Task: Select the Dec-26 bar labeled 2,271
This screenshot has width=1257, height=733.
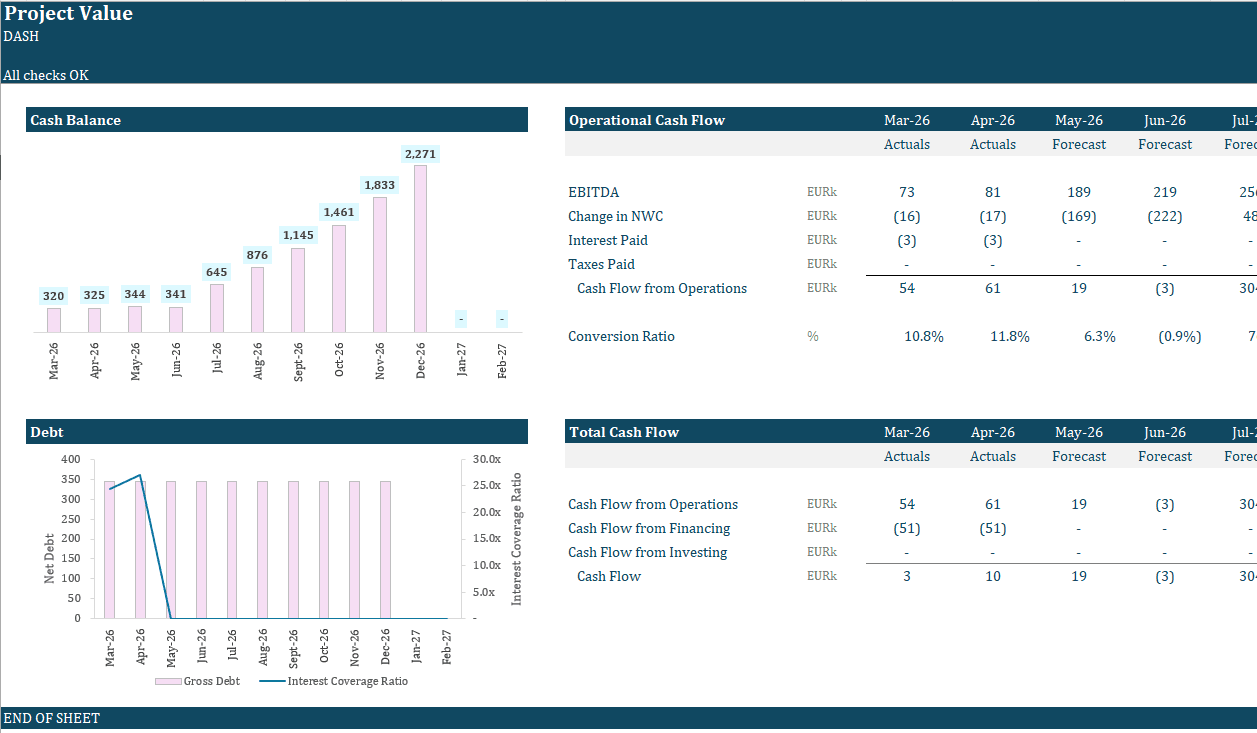Action: (420, 250)
